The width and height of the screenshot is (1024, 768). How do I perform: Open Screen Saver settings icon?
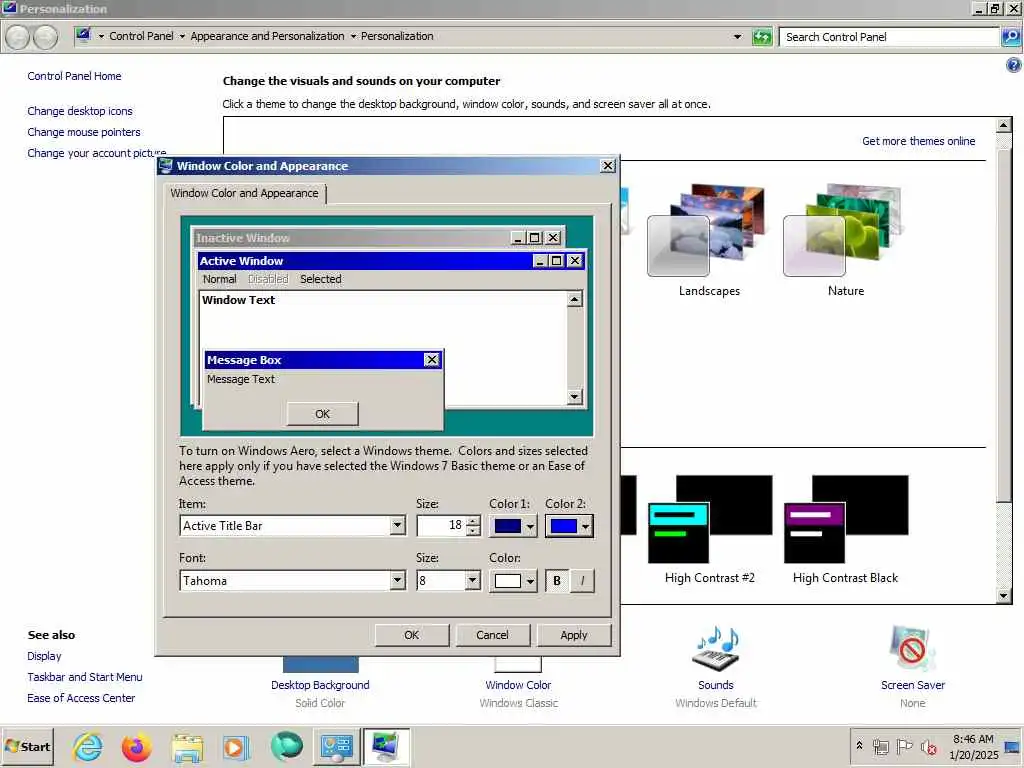(x=912, y=648)
